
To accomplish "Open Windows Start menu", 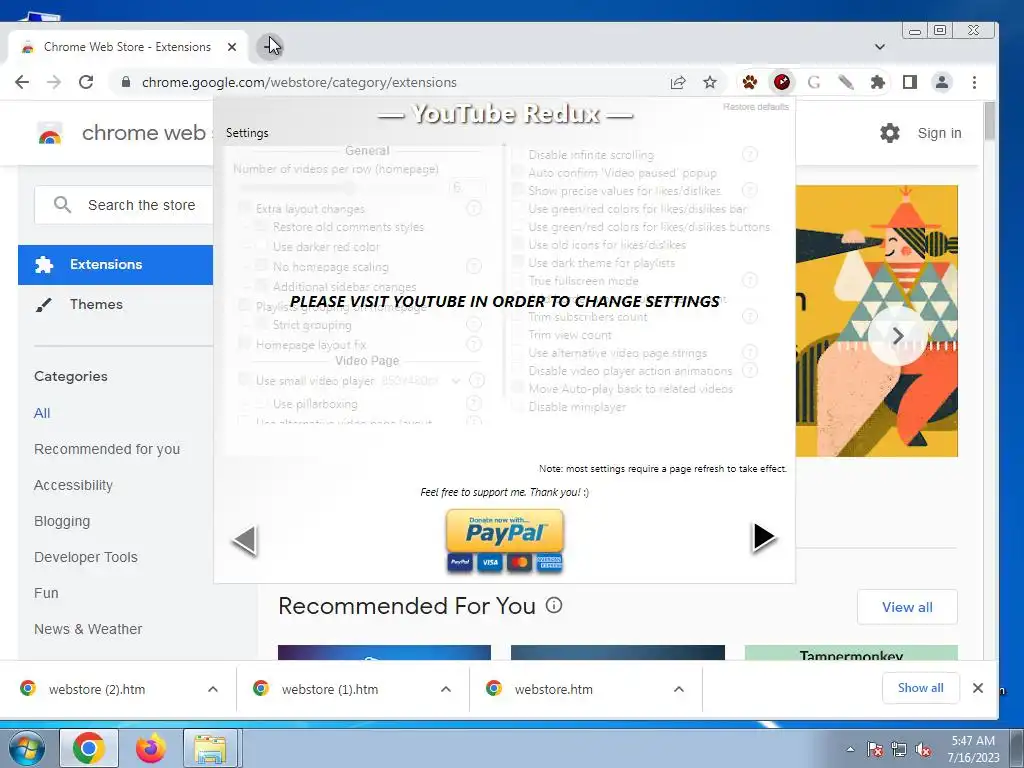I will pyautogui.click(x=27, y=748).
